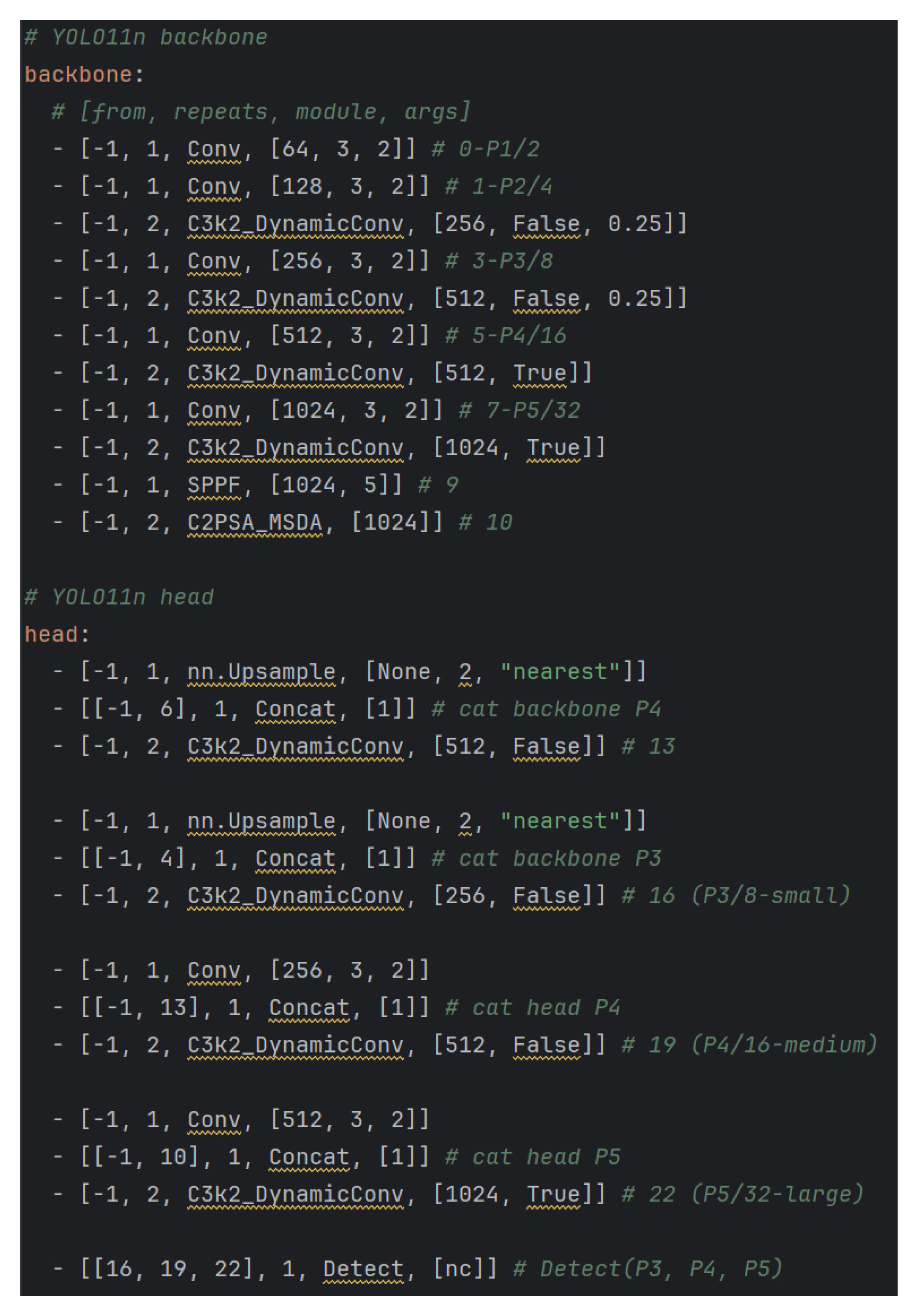917x1316 pixels.
Task: Click the 'Detect(P3, P4, P5)' comment
Action: pyautogui.click(x=661, y=1269)
